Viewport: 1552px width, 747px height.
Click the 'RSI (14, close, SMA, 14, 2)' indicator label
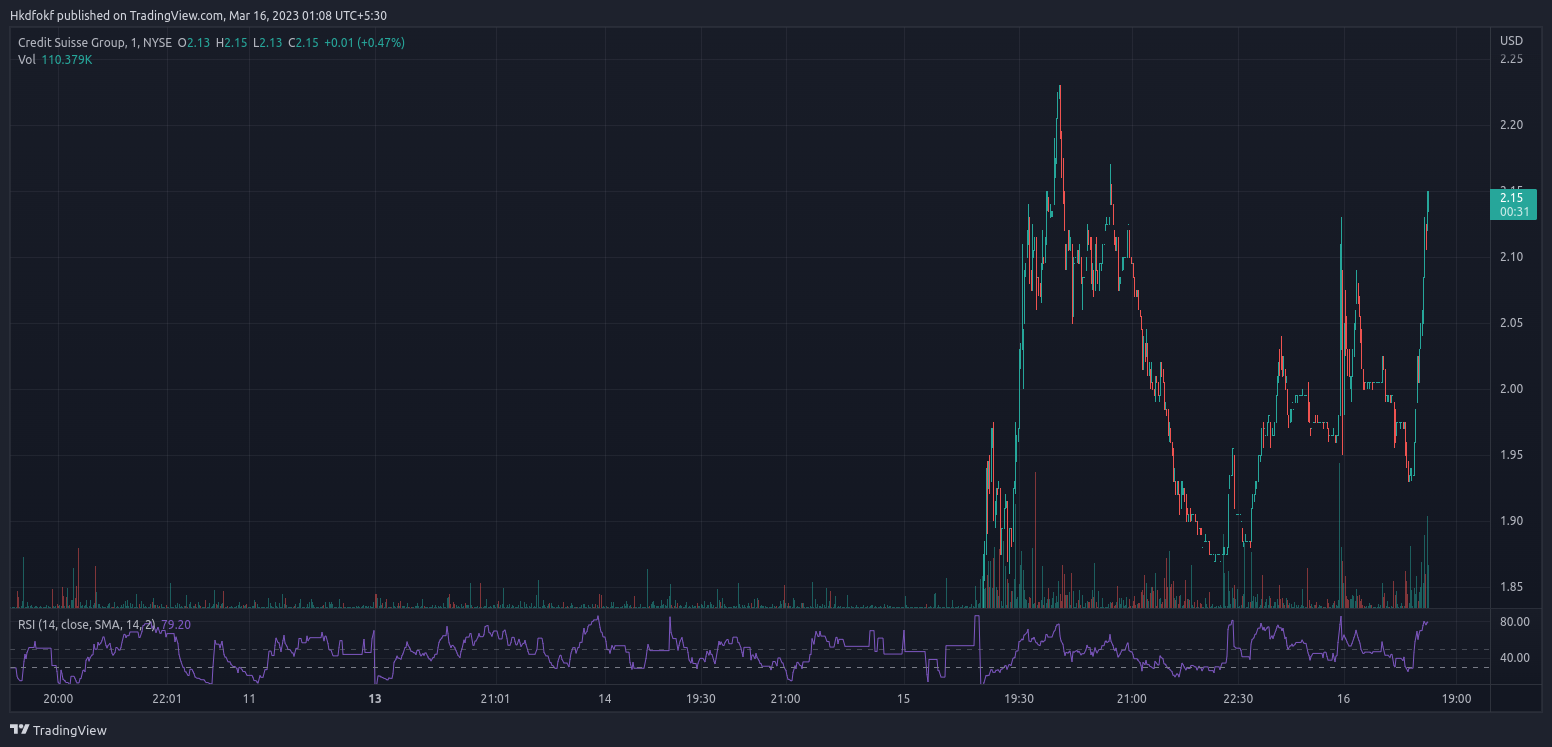point(87,624)
